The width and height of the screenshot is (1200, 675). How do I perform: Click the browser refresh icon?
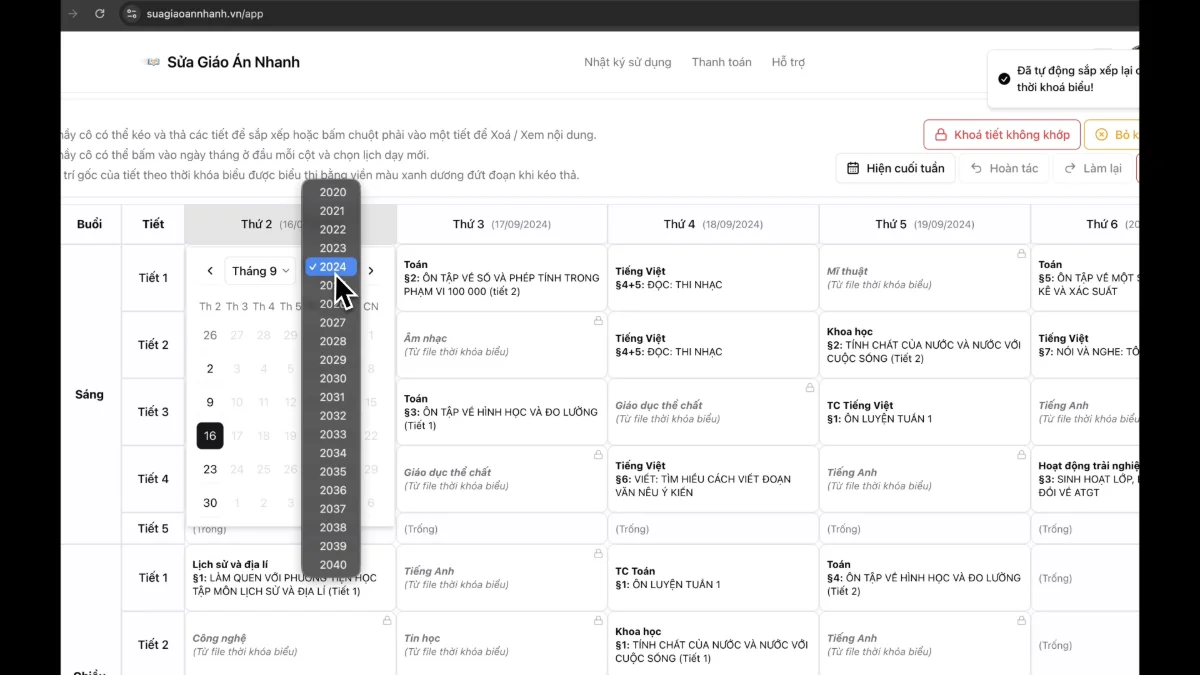[x=98, y=14]
